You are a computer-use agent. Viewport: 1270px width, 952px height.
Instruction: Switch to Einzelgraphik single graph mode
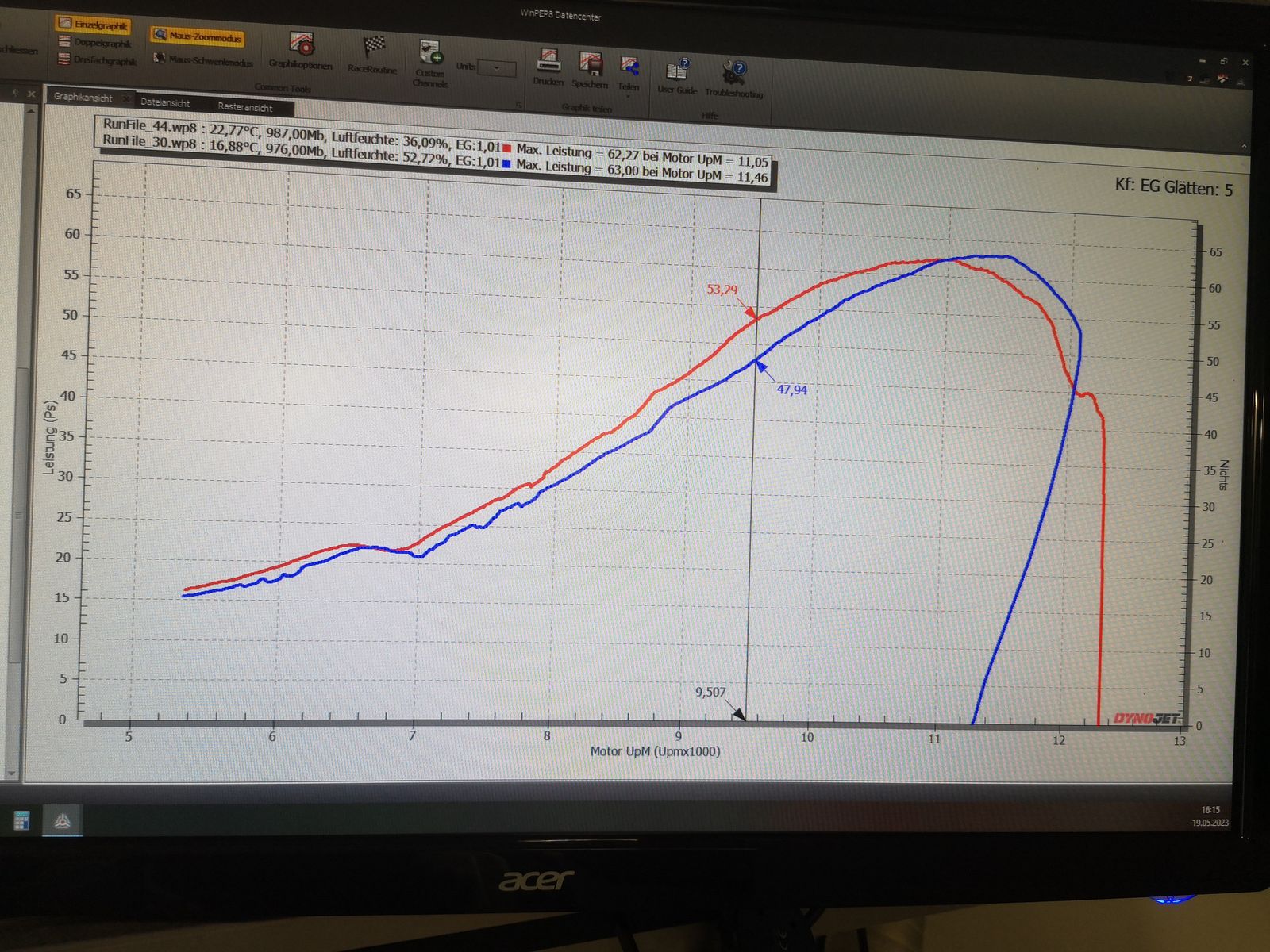pyautogui.click(x=94, y=25)
